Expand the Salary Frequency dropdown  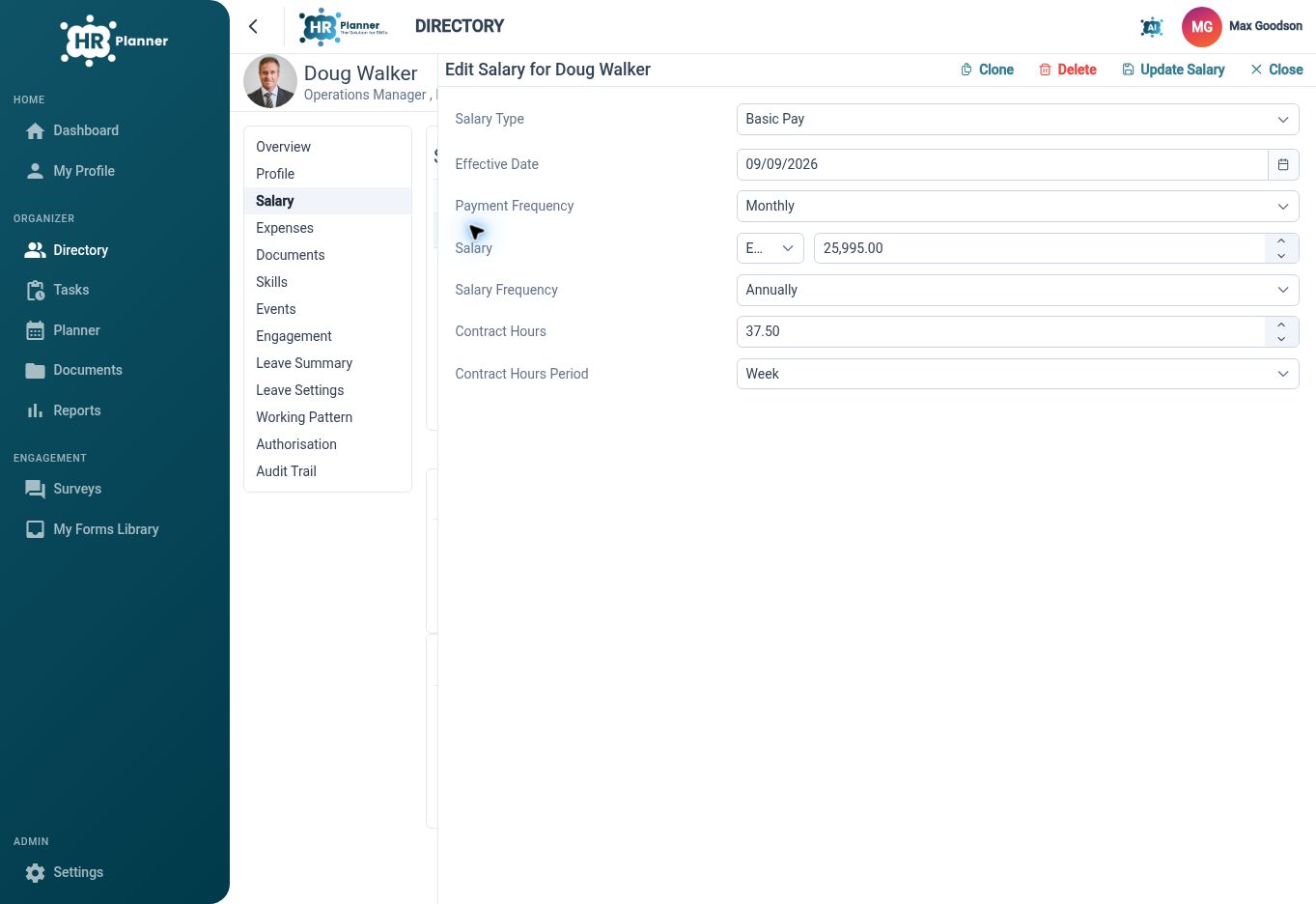coord(1018,290)
